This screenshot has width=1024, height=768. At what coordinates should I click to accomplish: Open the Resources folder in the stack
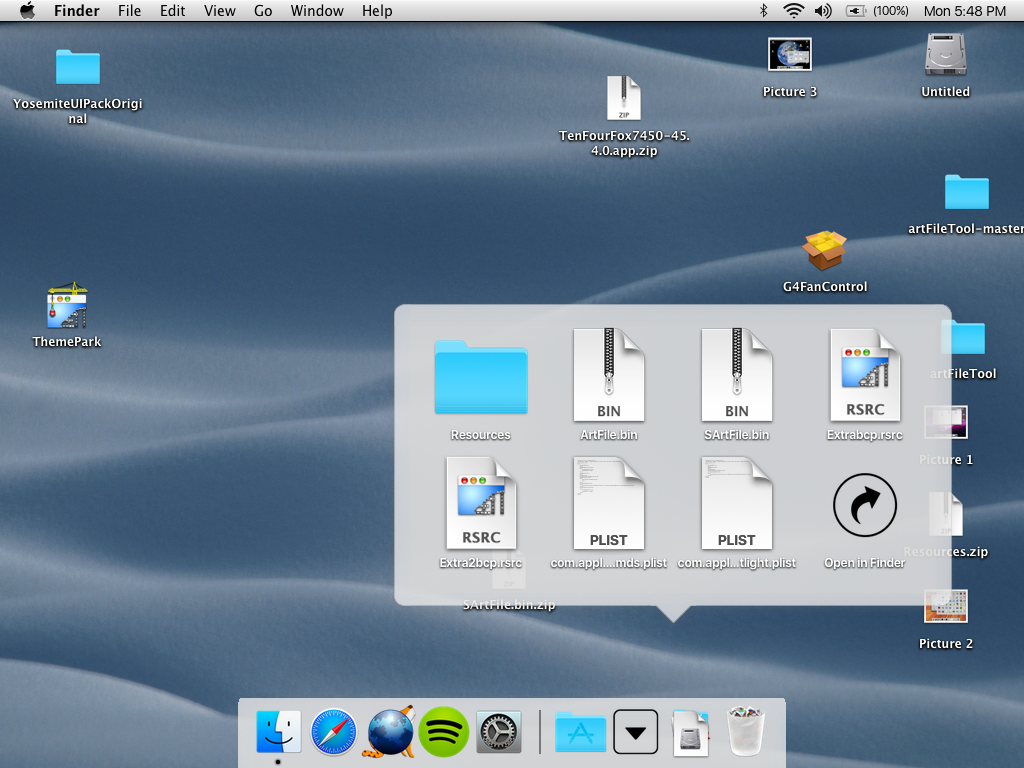tap(481, 377)
